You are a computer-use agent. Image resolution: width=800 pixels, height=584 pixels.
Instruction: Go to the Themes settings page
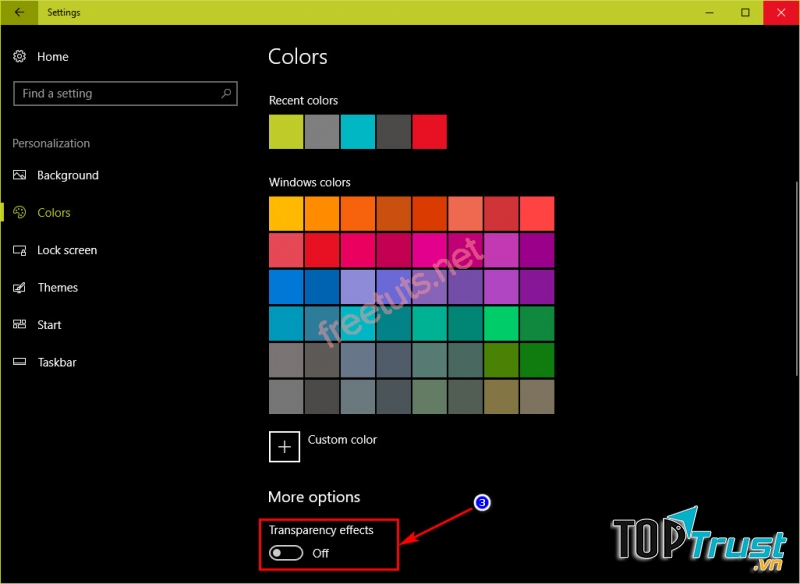coord(57,288)
